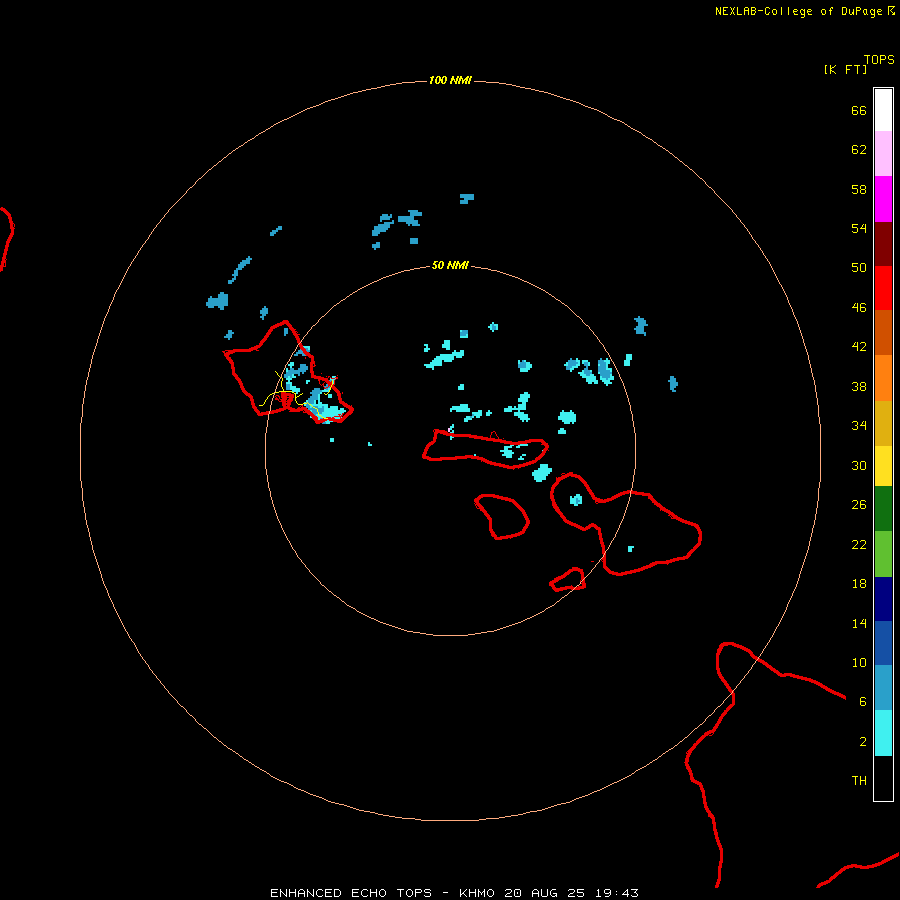Viewport: 900px width, 900px height.
Task: Click the 19:43 timestamp
Action: tap(616, 893)
